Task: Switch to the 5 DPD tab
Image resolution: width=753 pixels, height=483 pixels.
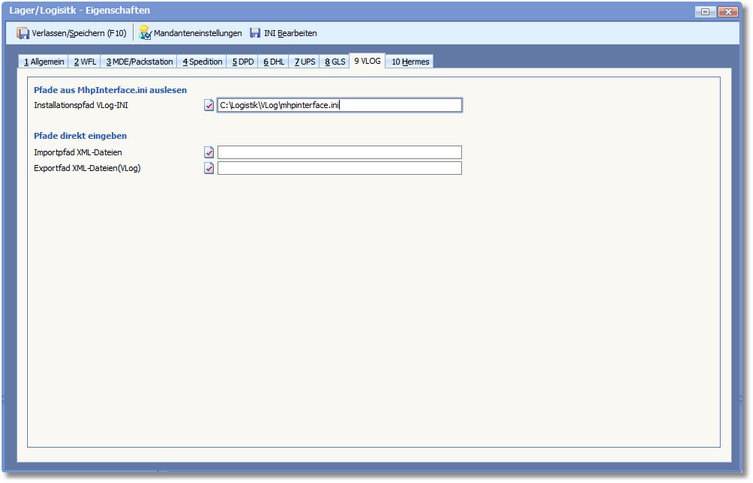Action: click(243, 62)
